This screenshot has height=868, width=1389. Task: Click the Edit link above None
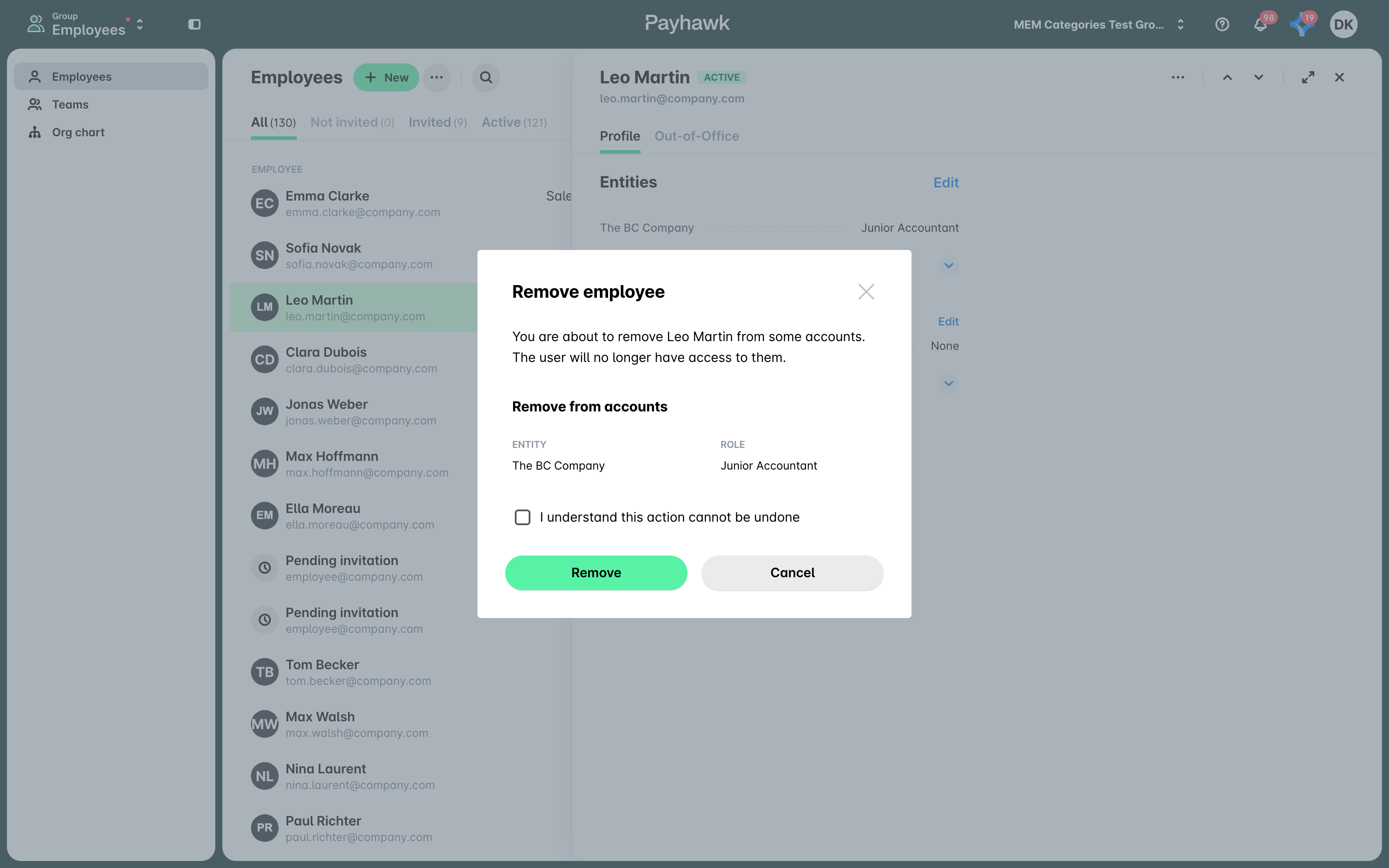pos(948,322)
